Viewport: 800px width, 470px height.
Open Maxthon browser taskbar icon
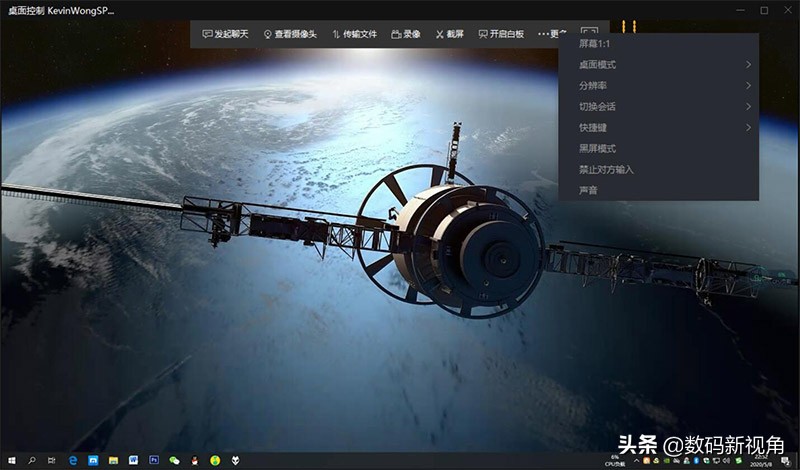[93, 460]
